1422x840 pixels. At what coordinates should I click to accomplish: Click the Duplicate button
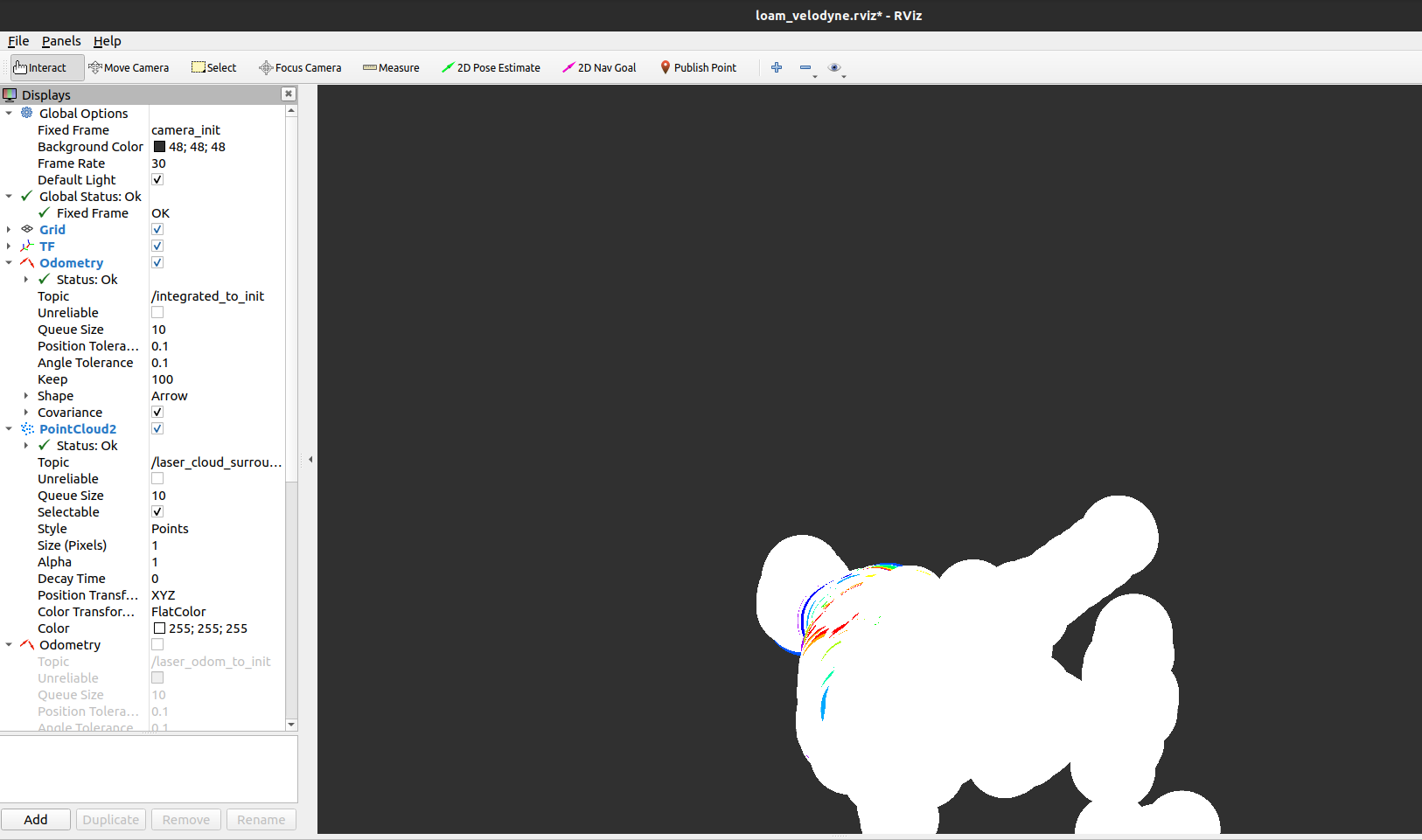[x=111, y=819]
